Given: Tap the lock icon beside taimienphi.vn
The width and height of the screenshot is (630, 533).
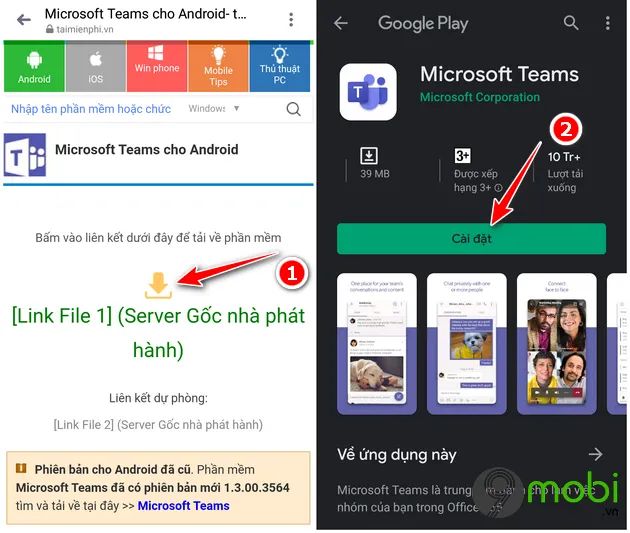Looking at the screenshot, I should tap(49, 29).
